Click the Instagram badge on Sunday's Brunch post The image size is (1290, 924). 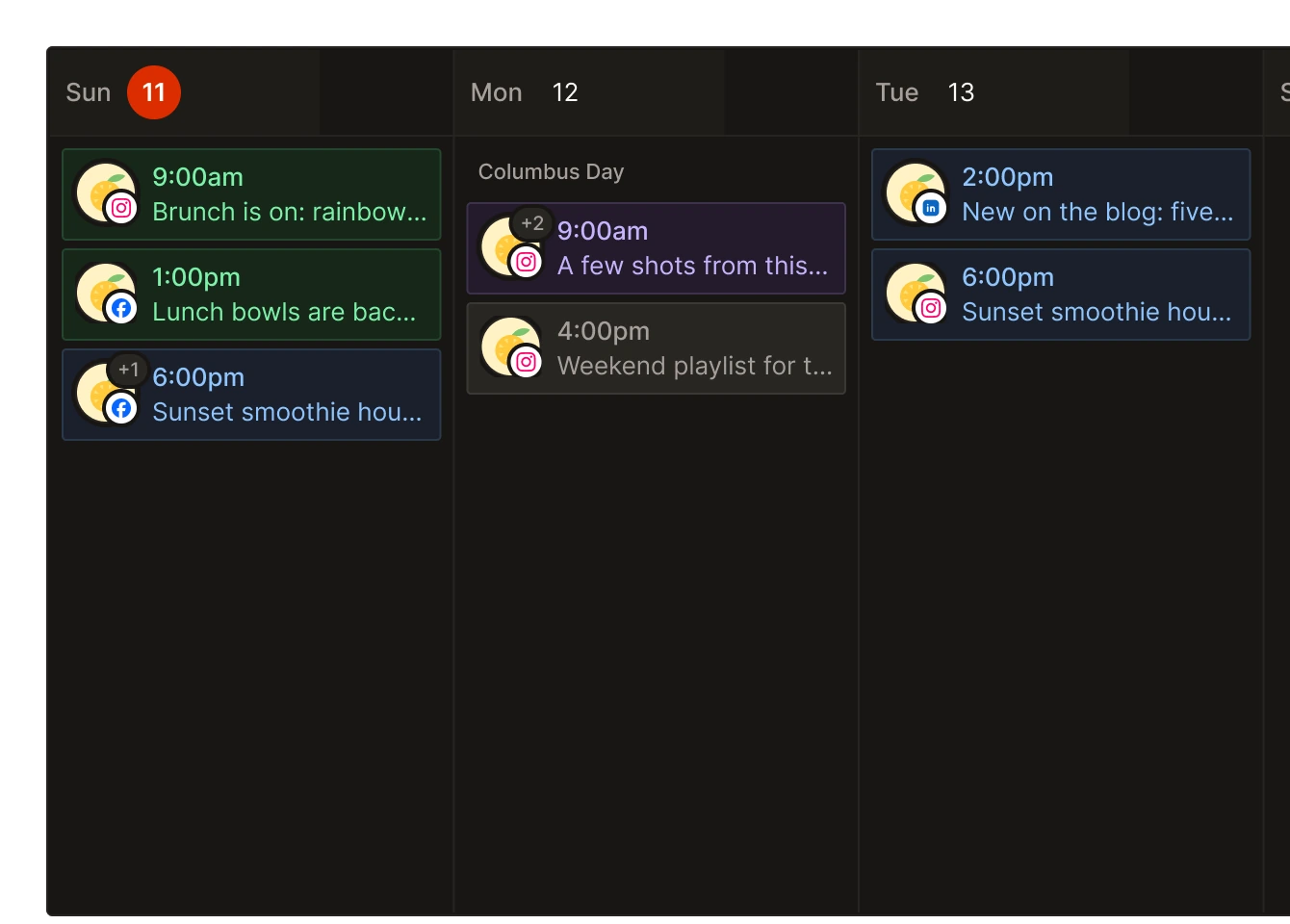(121, 208)
